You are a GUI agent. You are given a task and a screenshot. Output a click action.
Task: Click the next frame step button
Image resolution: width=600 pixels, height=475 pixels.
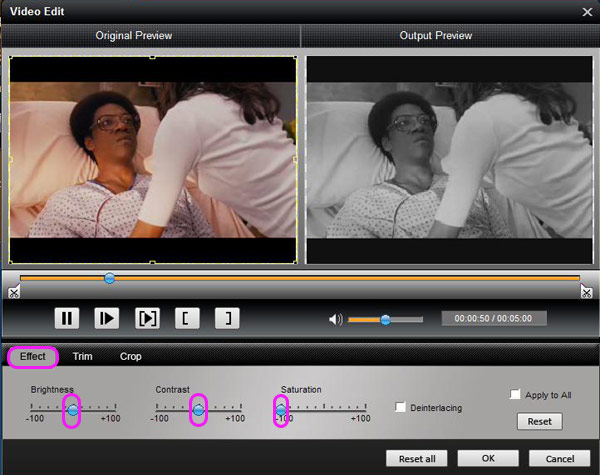point(107,319)
